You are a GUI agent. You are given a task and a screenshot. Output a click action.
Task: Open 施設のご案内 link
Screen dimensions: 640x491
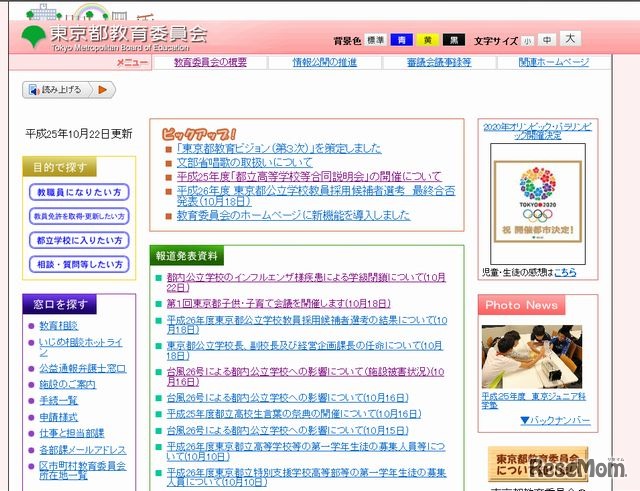tap(67, 384)
